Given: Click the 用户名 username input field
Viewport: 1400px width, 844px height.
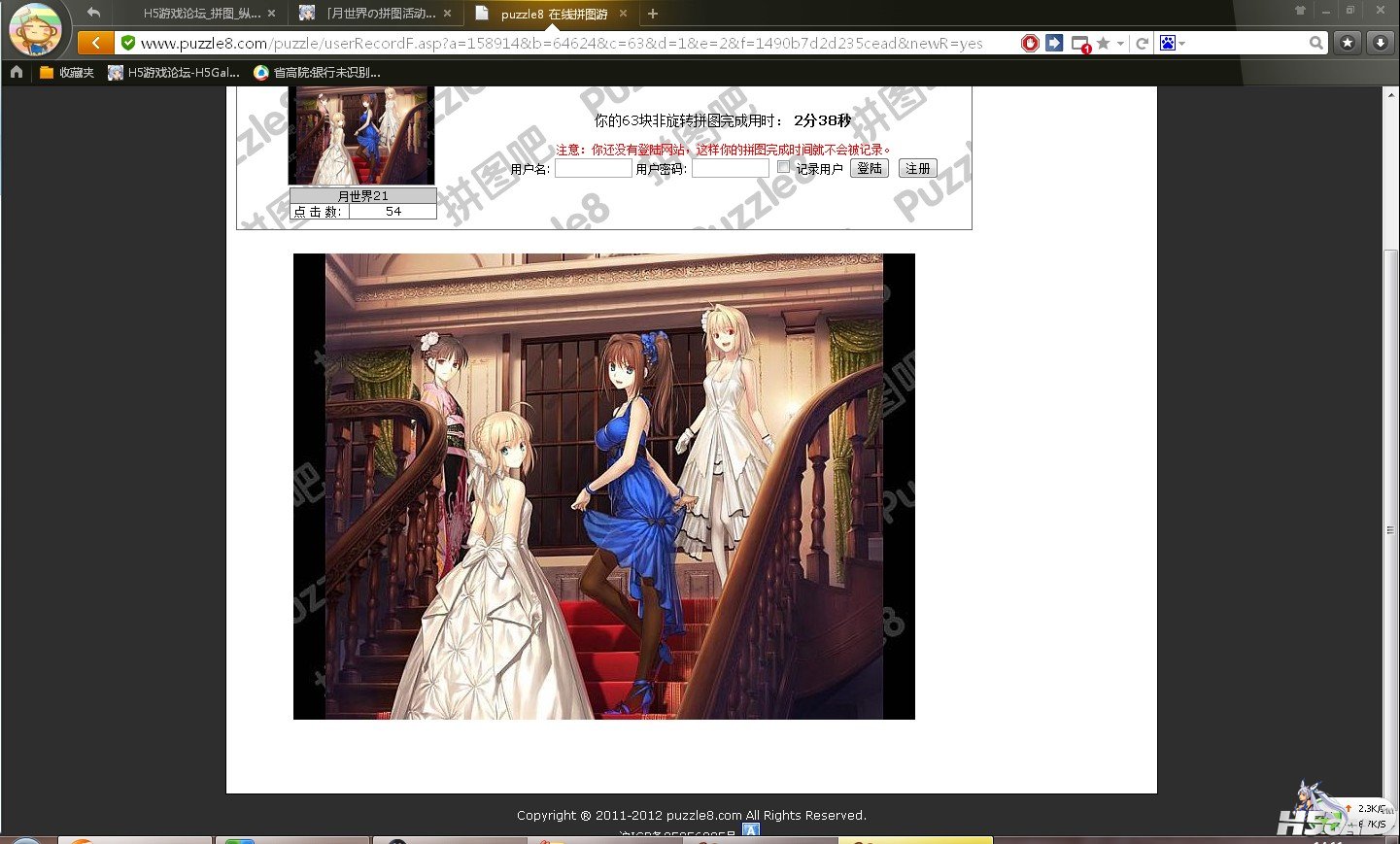Looking at the screenshot, I should (593, 169).
